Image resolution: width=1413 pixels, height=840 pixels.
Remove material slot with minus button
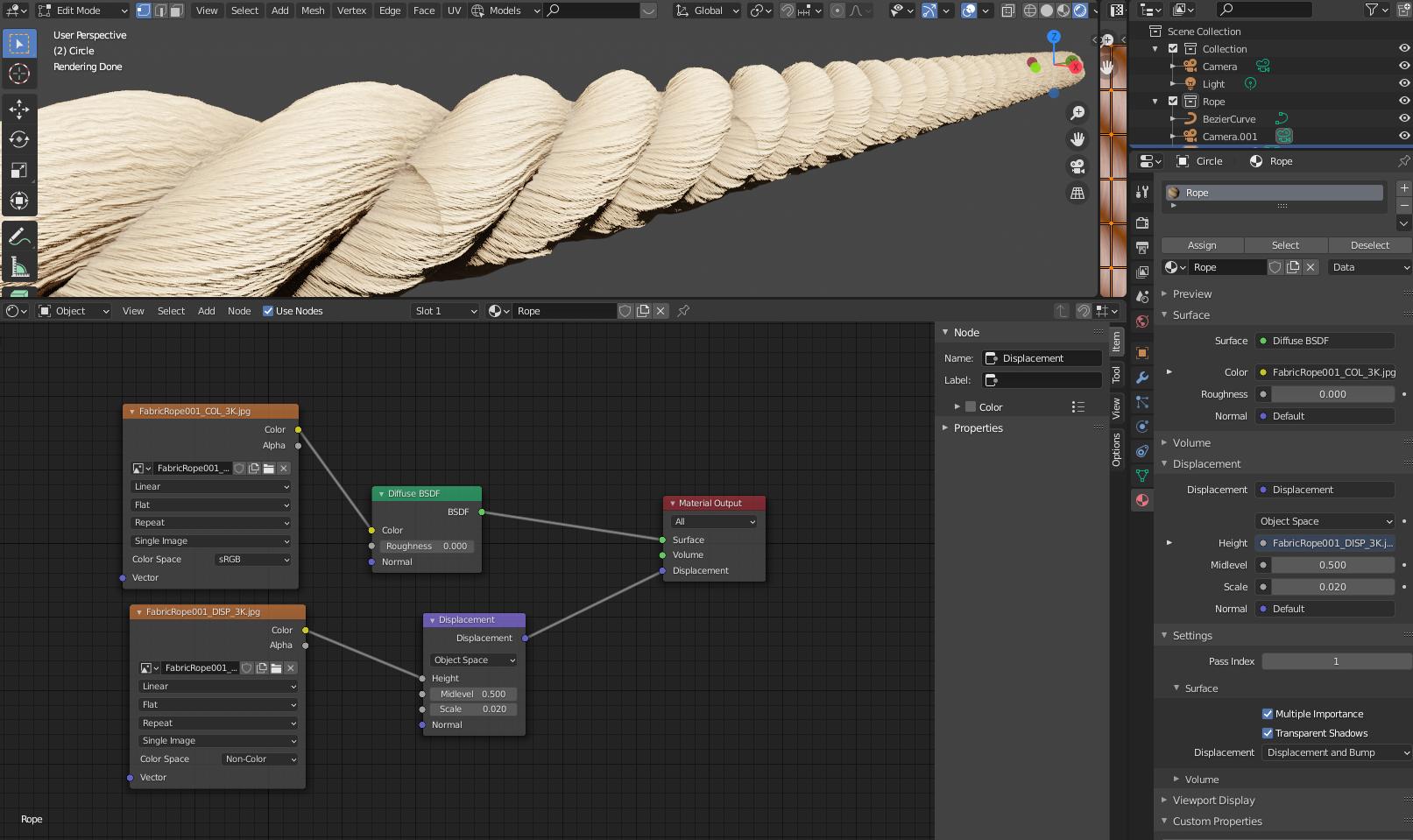[x=1403, y=205]
